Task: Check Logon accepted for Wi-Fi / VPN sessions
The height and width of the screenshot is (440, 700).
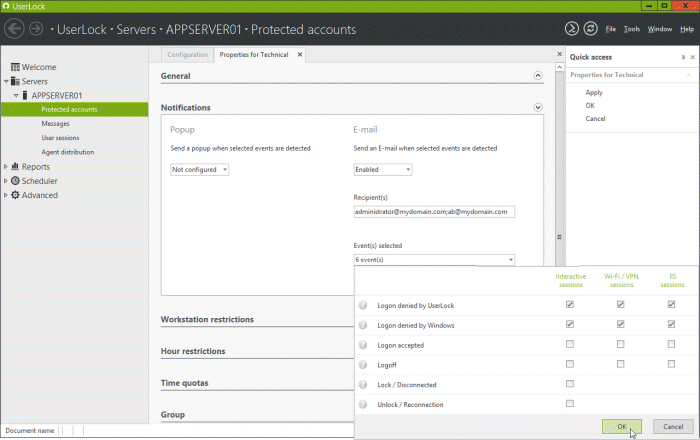Action: [x=621, y=344]
